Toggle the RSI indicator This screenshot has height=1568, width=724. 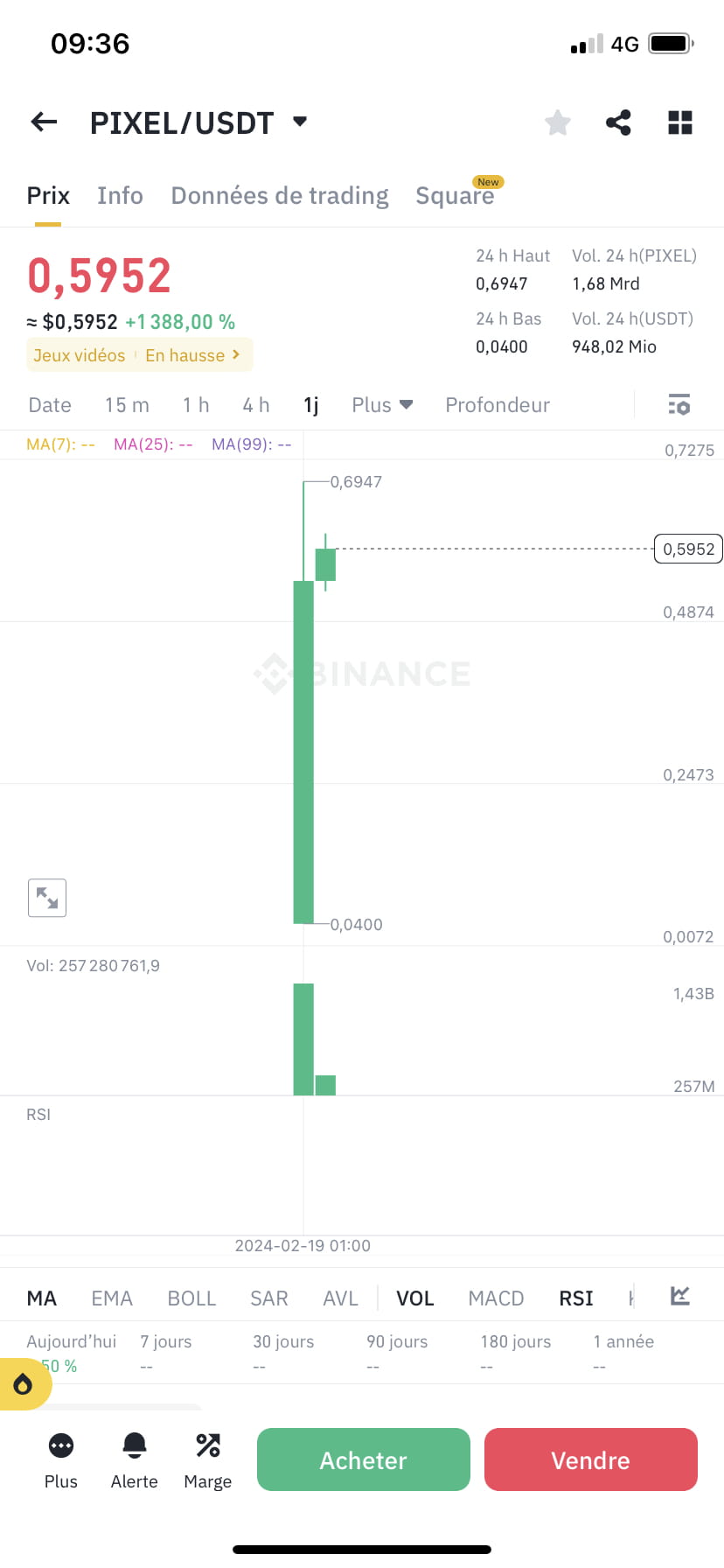(576, 1298)
